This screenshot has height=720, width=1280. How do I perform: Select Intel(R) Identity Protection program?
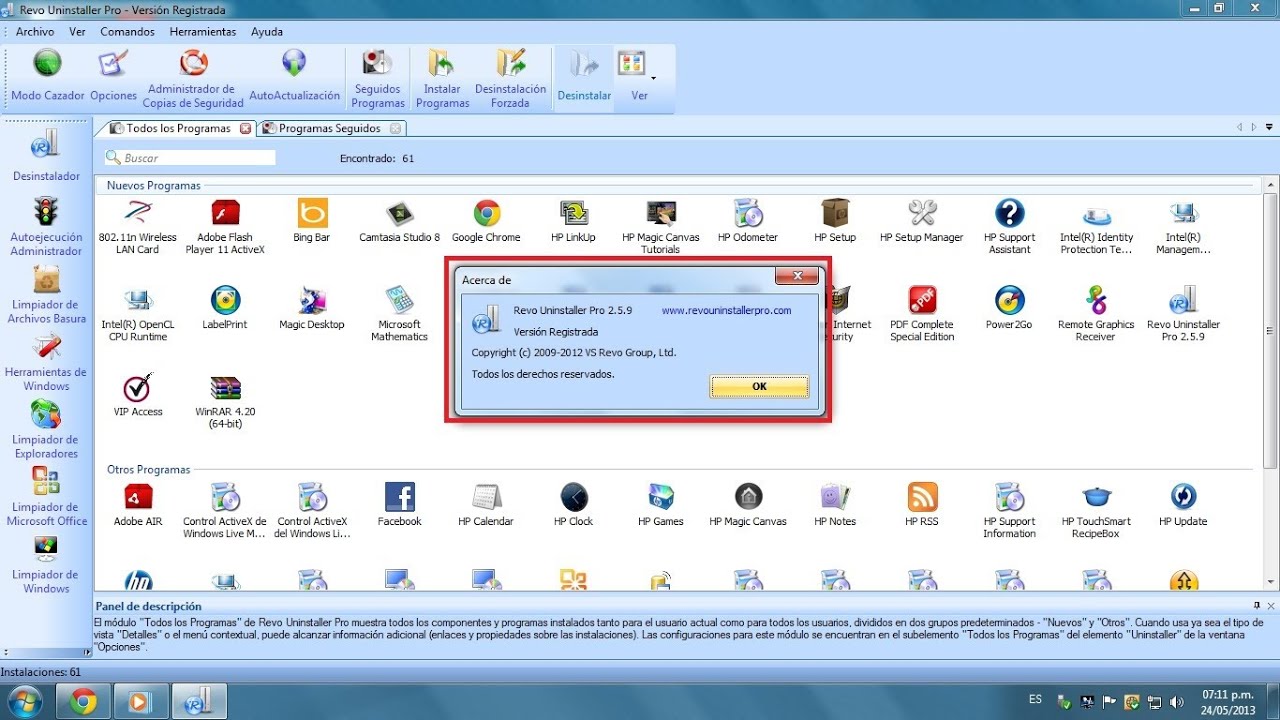[x=1097, y=226]
